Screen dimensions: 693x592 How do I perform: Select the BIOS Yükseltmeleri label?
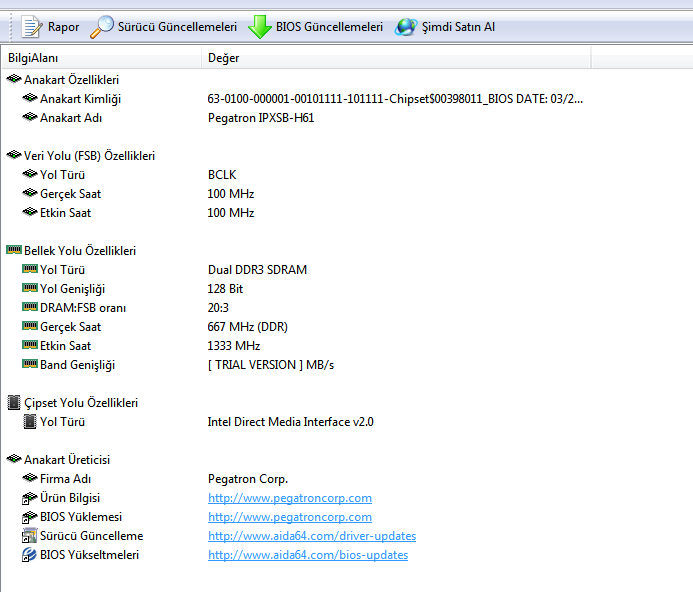pos(90,555)
